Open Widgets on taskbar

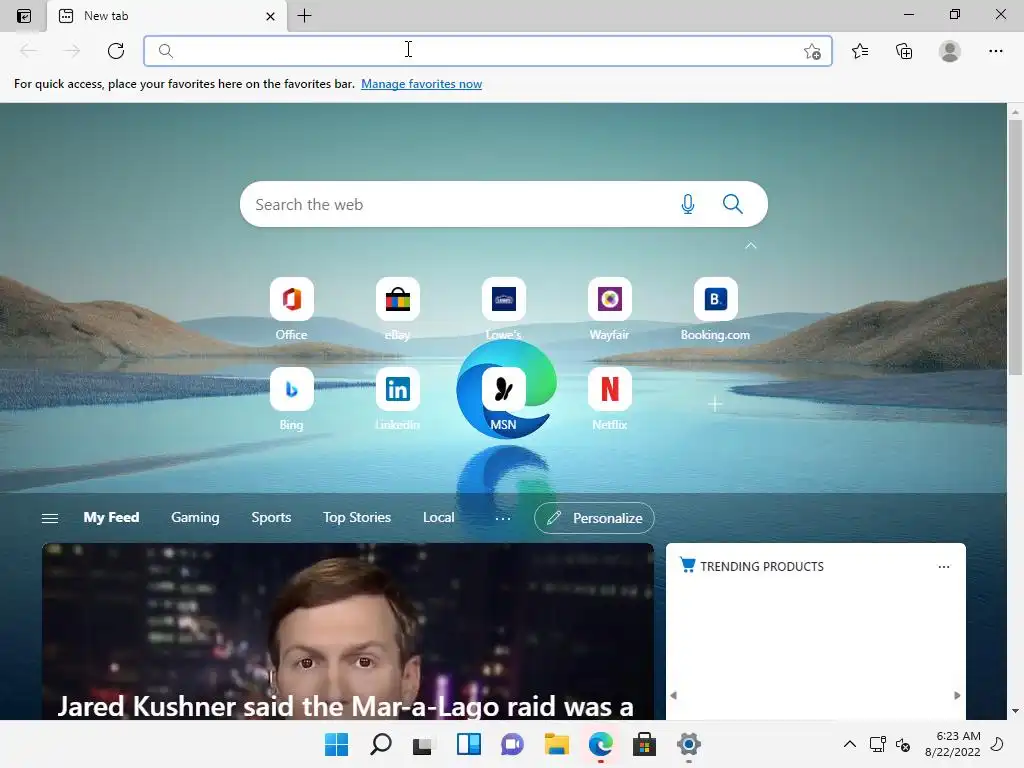pyautogui.click(x=468, y=744)
